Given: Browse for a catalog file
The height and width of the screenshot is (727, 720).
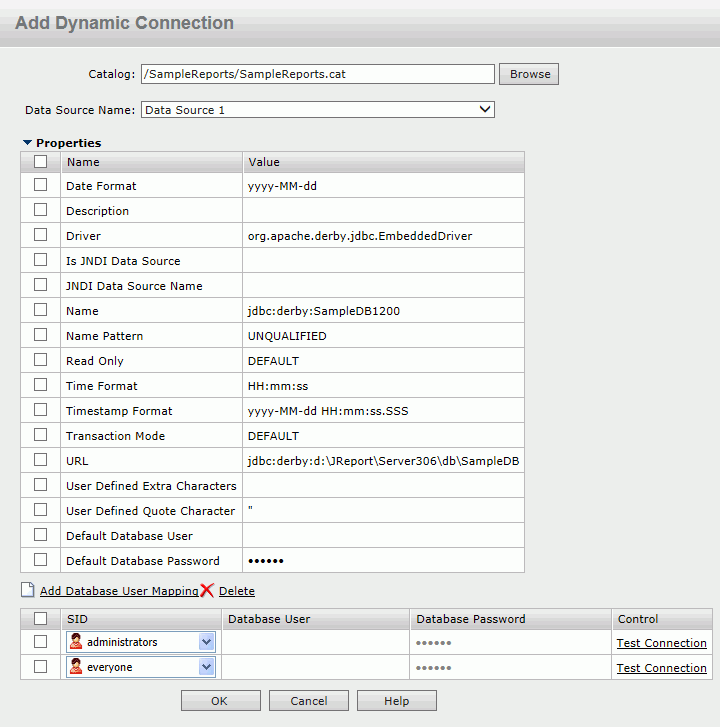Looking at the screenshot, I should click(529, 74).
